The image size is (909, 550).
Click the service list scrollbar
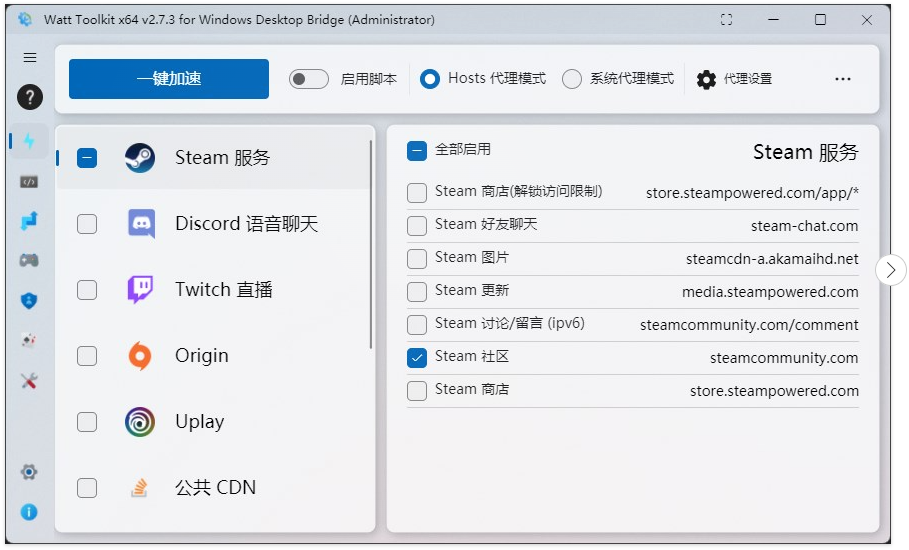coord(370,244)
